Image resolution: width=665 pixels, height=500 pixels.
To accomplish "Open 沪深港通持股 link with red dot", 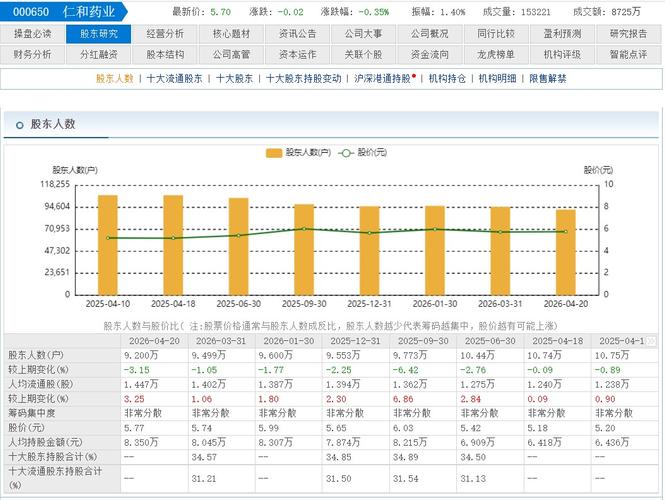I will click(x=385, y=78).
